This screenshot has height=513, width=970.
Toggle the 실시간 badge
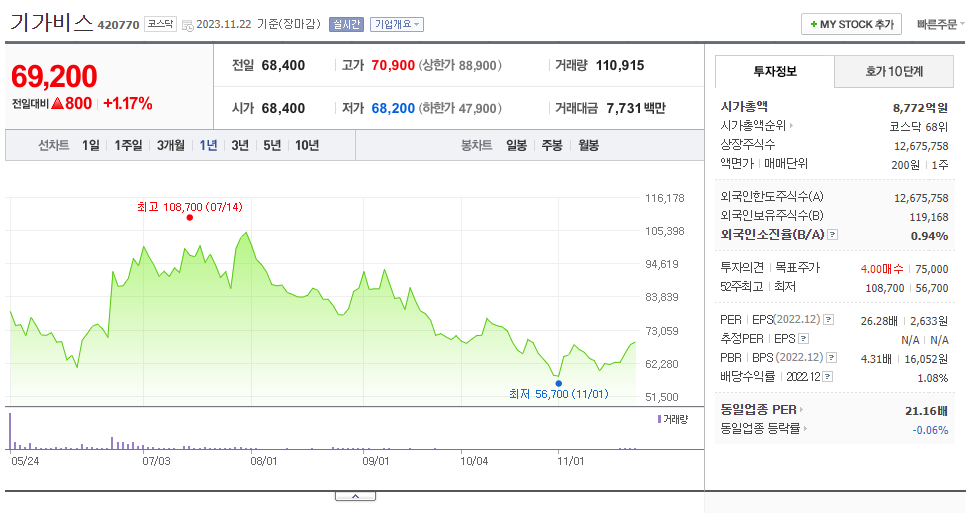coord(346,24)
